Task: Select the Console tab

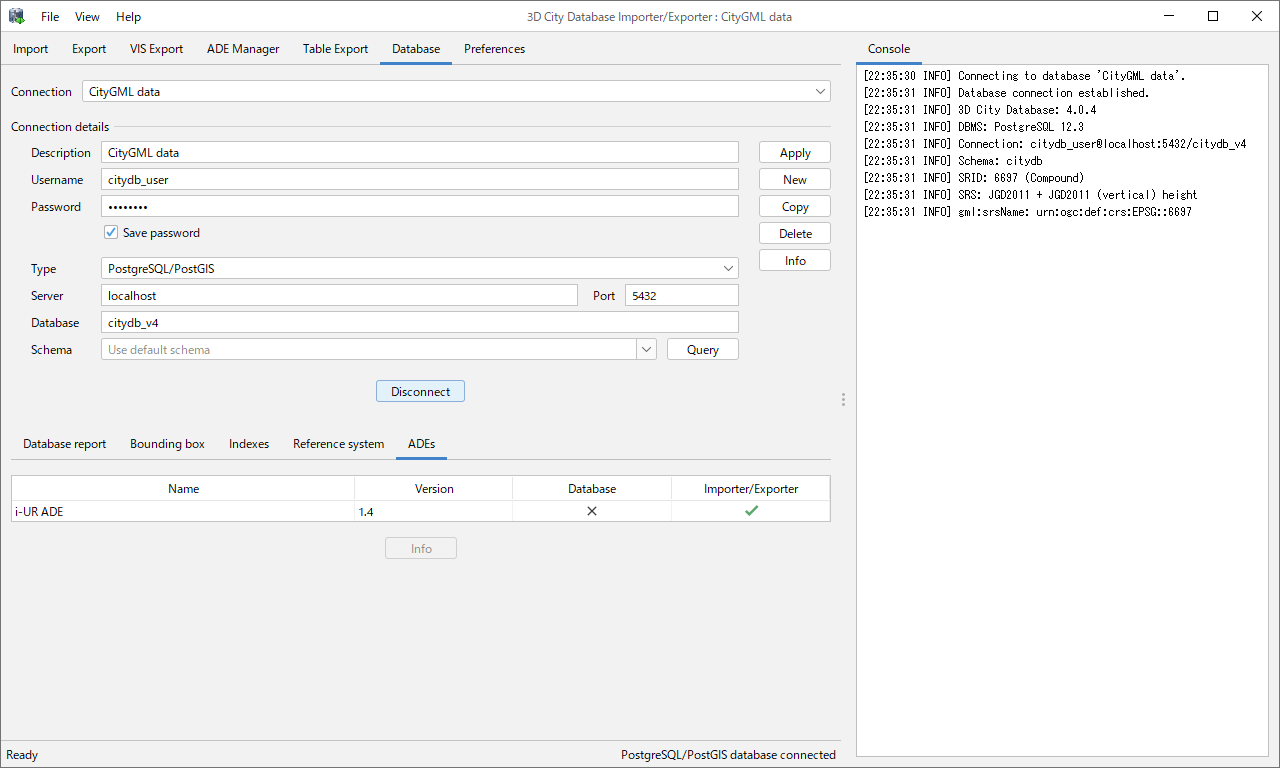Action: coord(889,48)
